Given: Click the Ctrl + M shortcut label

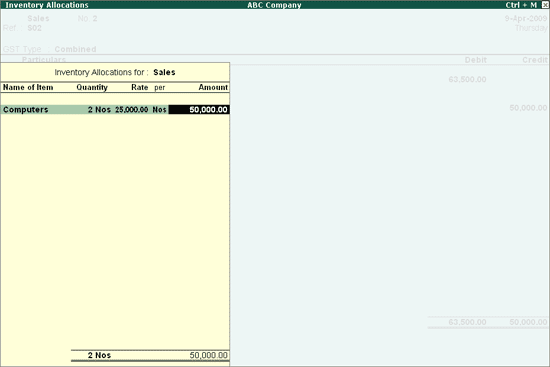Looking at the screenshot, I should [521, 5].
